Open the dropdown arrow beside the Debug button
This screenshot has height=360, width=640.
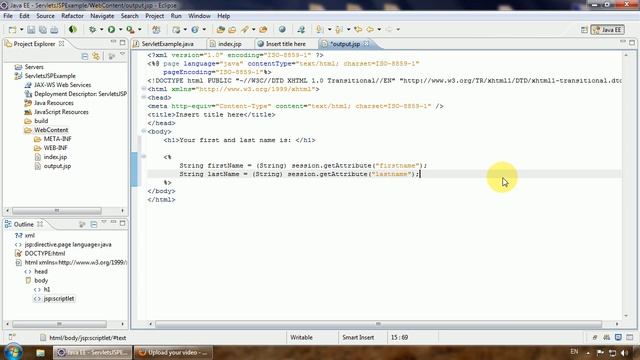(x=102, y=29)
